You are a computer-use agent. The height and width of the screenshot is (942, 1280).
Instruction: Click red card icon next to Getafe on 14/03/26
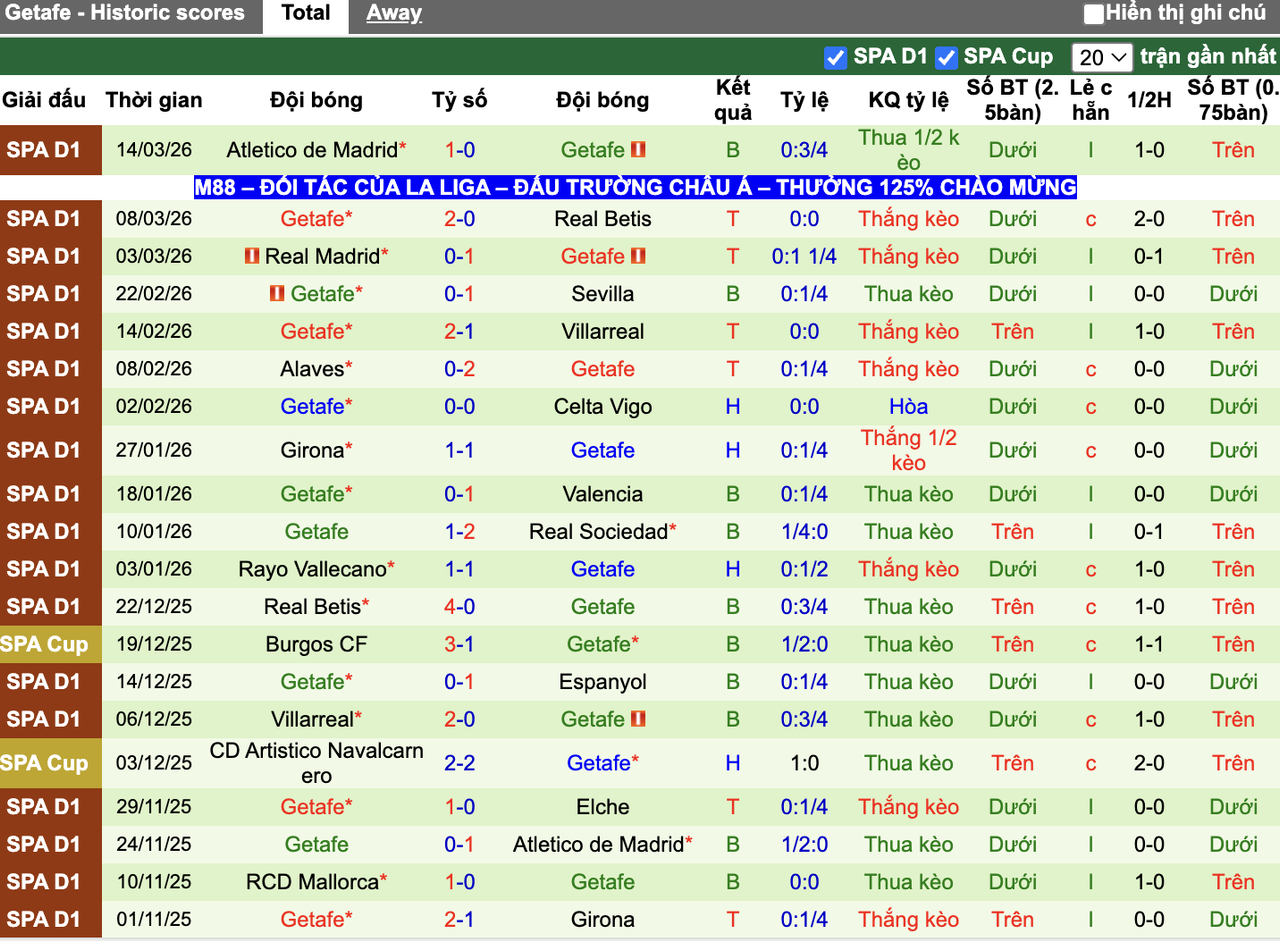click(x=638, y=150)
